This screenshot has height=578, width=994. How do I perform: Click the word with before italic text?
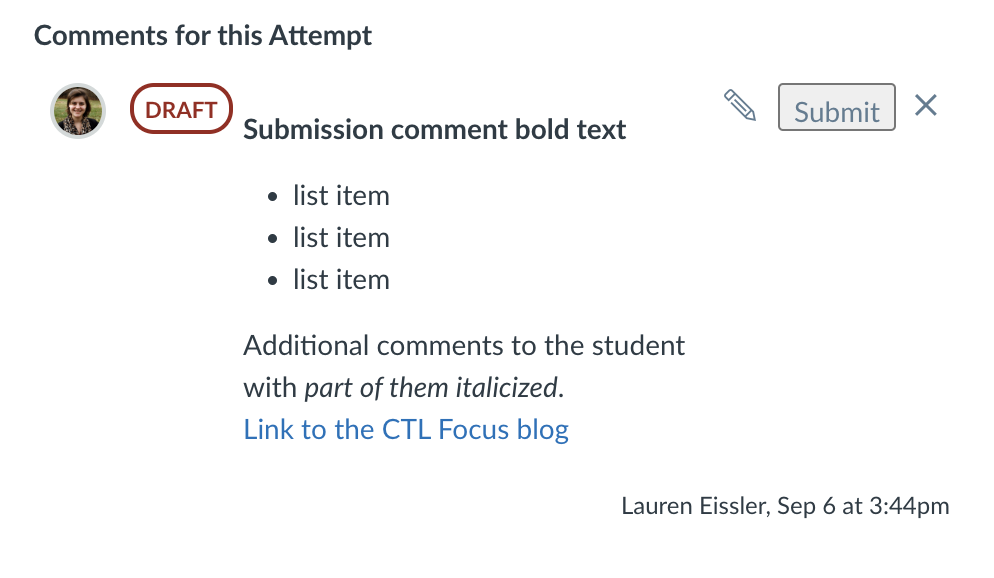tap(270, 388)
